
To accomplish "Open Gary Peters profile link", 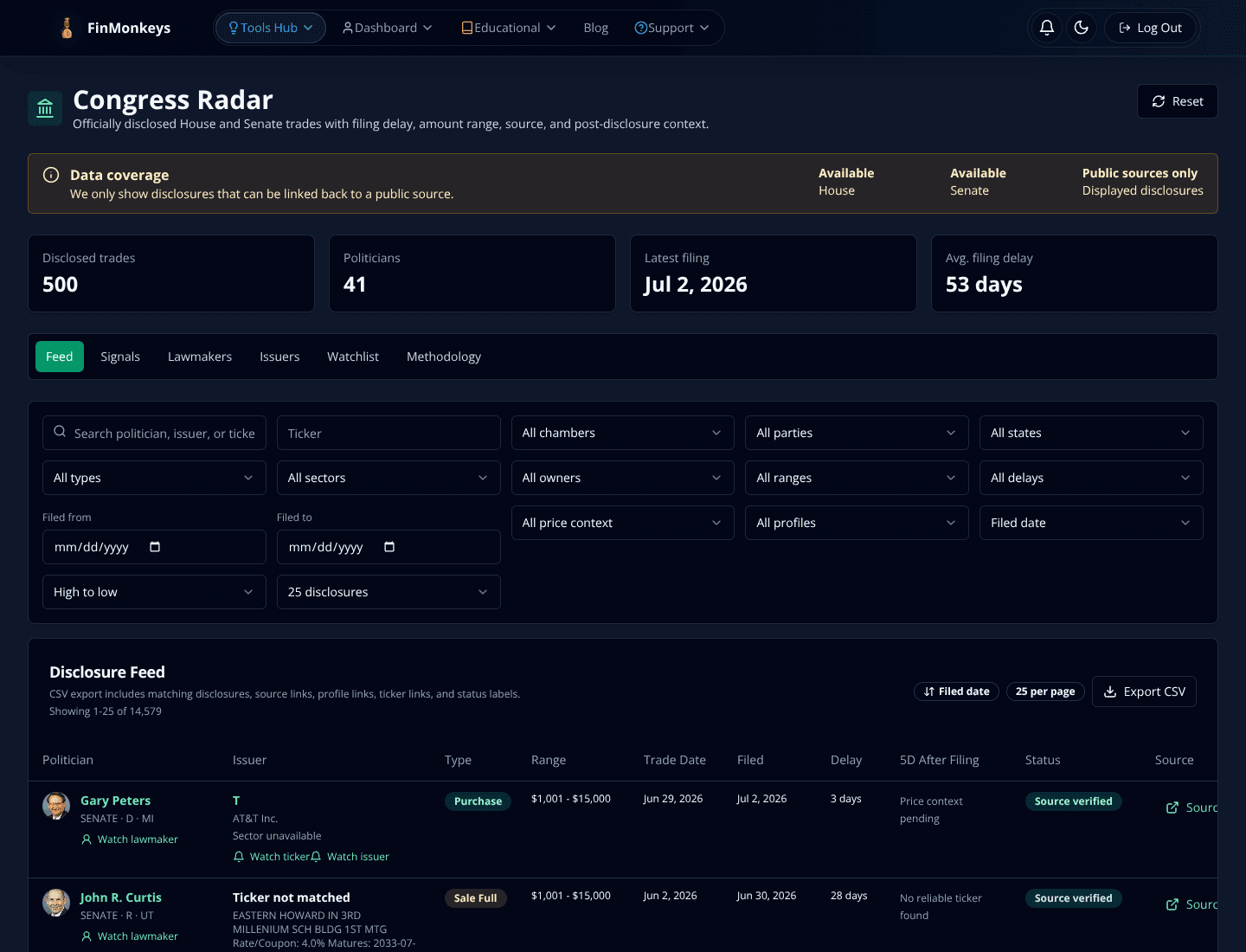I will click(x=115, y=801).
